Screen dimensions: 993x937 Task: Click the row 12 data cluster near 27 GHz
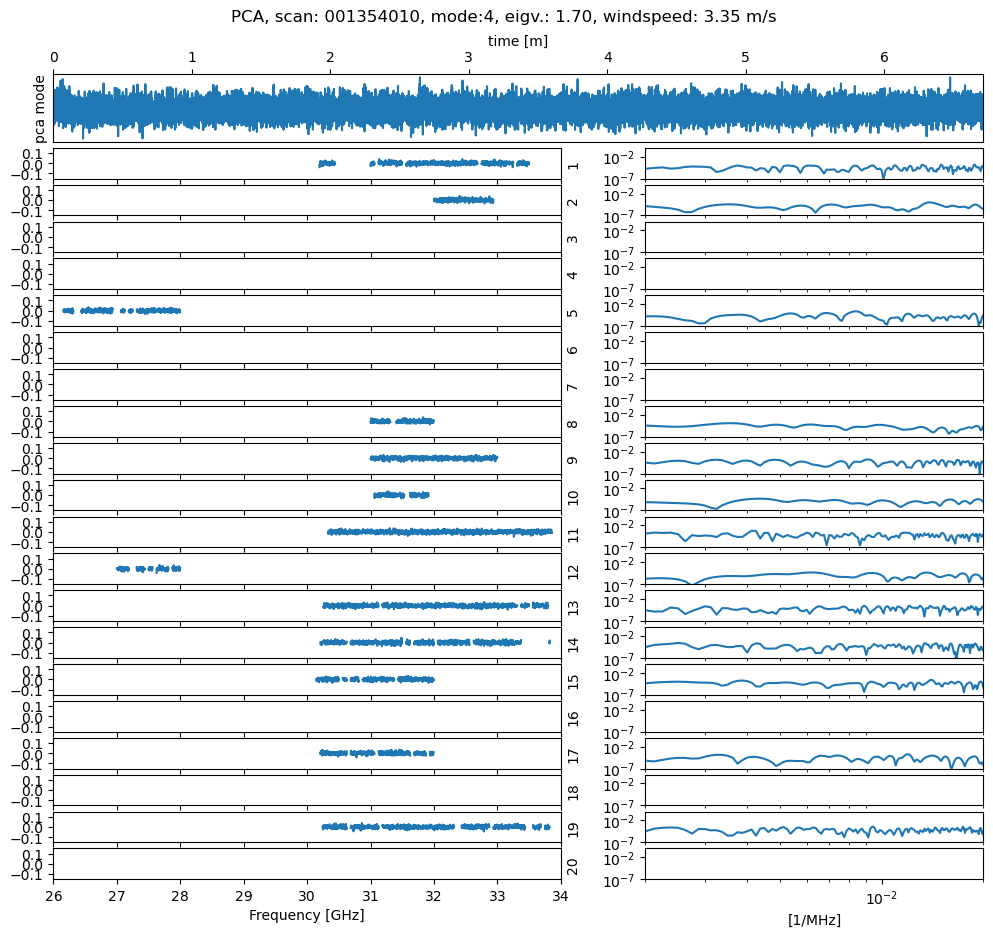(149, 568)
